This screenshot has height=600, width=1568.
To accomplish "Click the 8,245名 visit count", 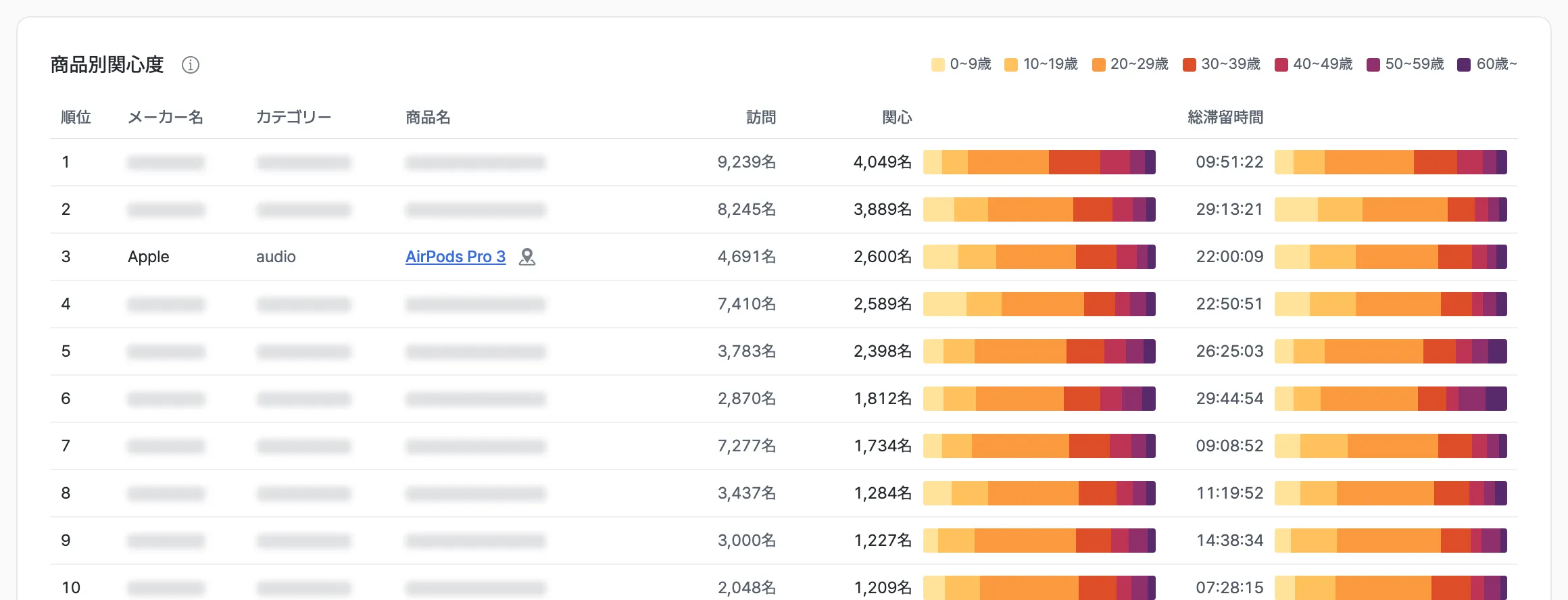I will [747, 209].
